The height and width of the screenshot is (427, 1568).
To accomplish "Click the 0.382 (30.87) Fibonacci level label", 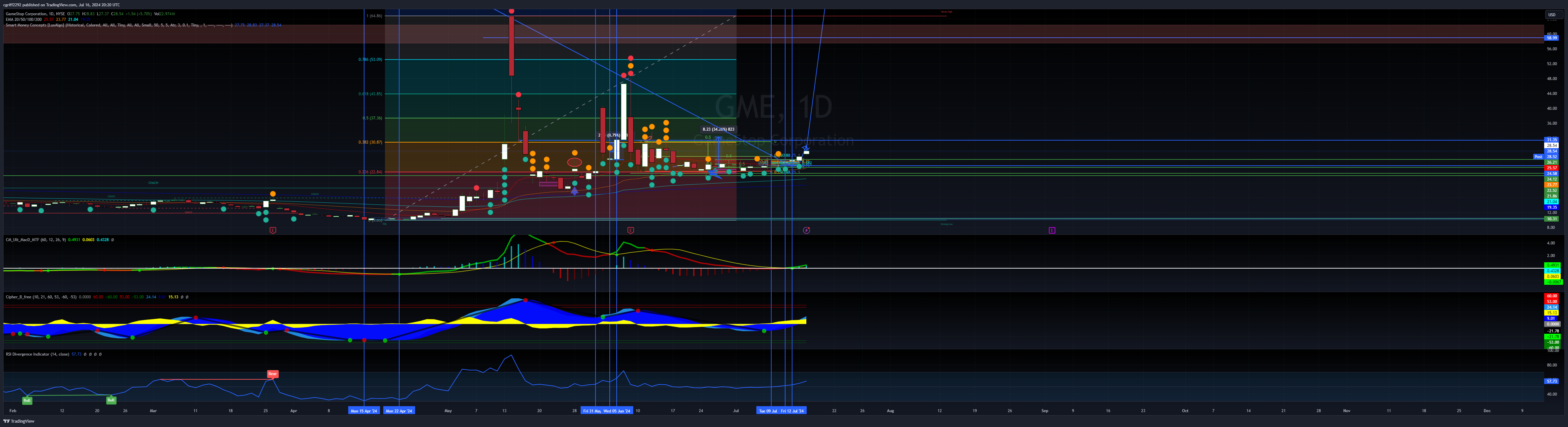I will [x=370, y=142].
